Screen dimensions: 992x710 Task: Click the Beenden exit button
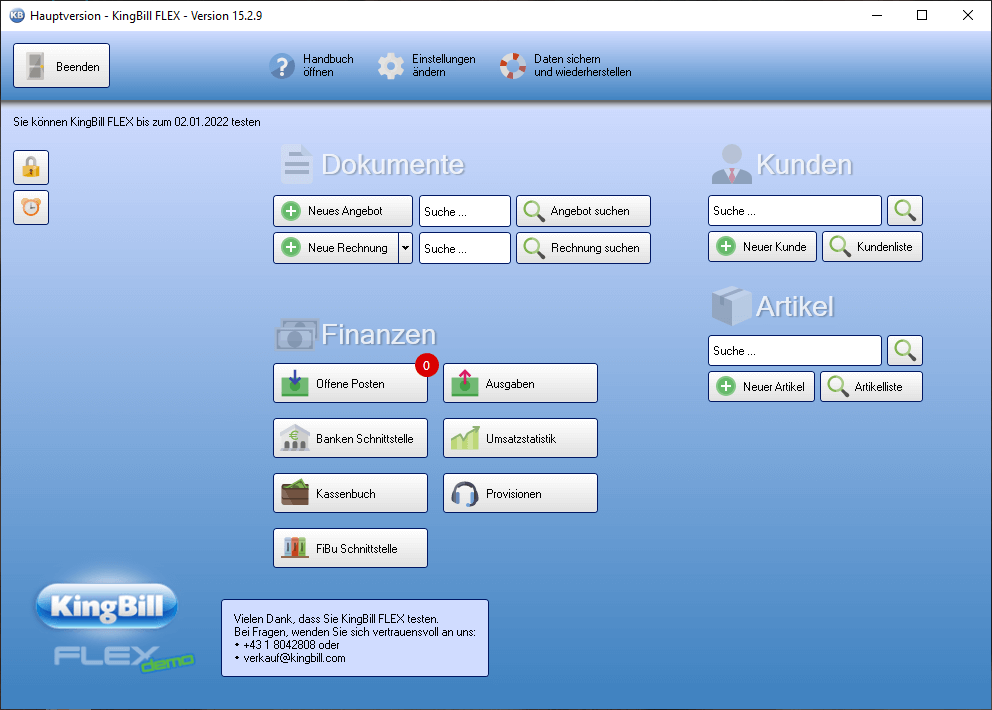[61, 66]
